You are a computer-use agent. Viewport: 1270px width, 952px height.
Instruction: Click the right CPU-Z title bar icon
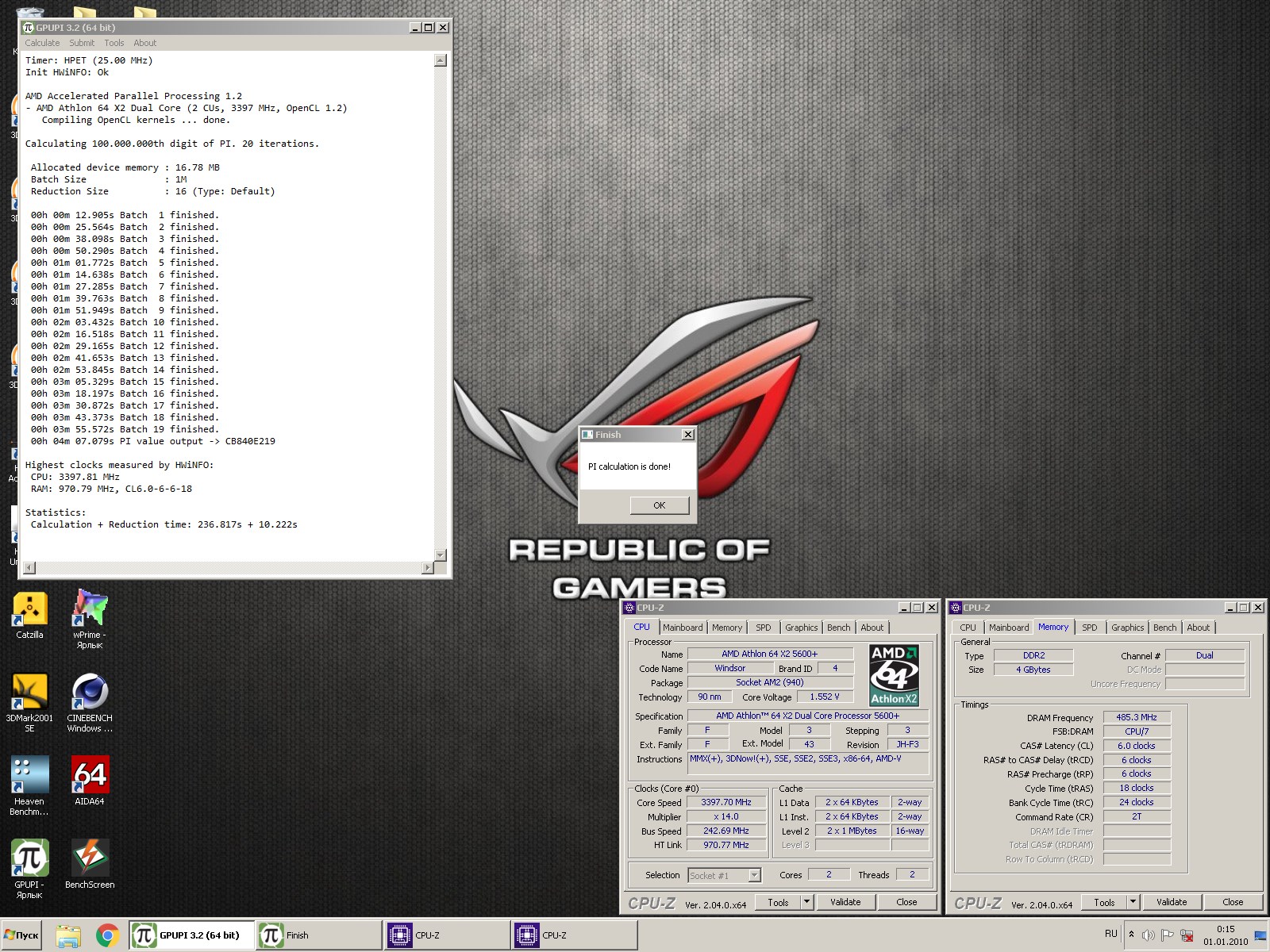pyautogui.click(x=956, y=608)
